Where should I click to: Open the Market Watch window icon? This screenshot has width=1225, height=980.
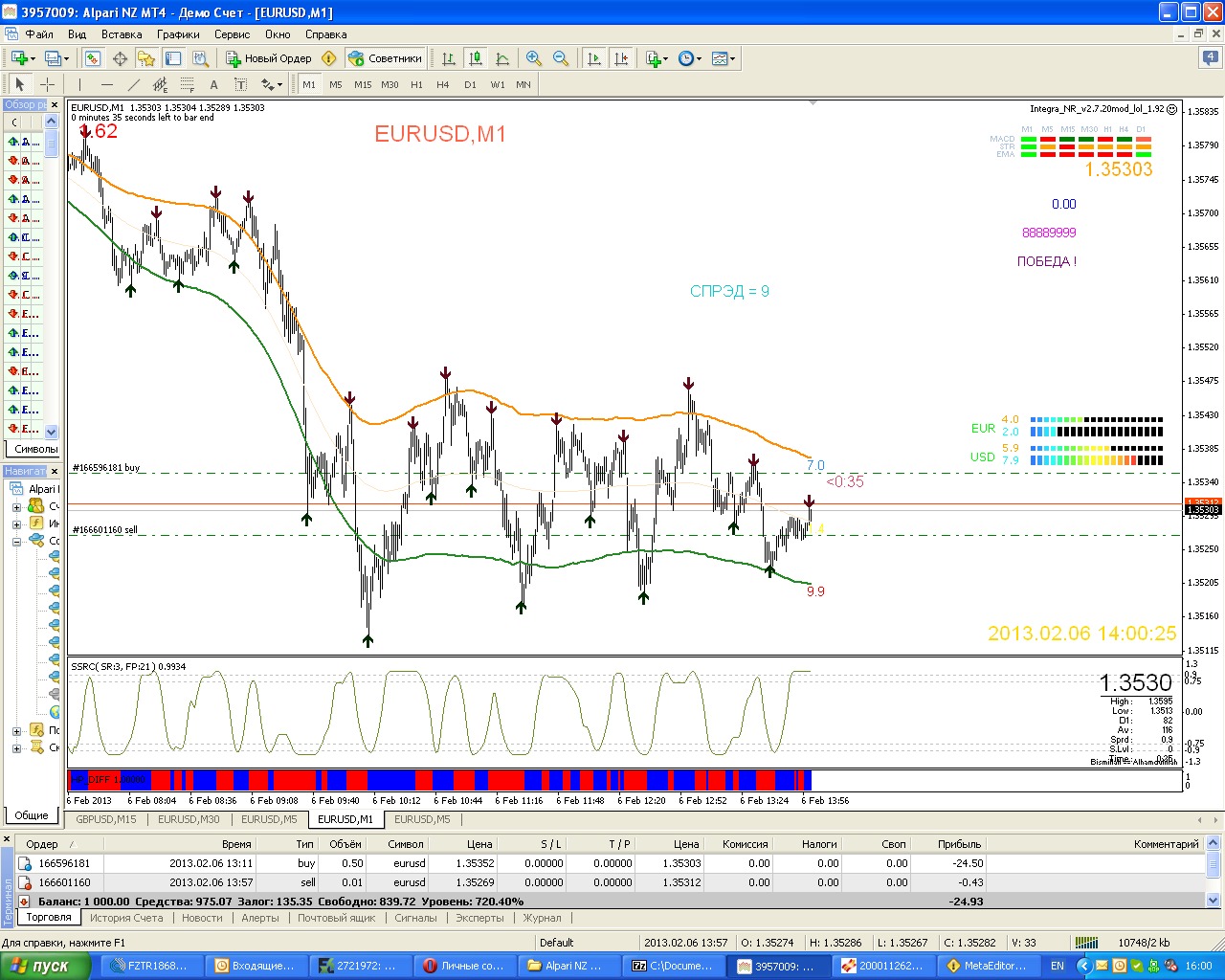pos(93,58)
